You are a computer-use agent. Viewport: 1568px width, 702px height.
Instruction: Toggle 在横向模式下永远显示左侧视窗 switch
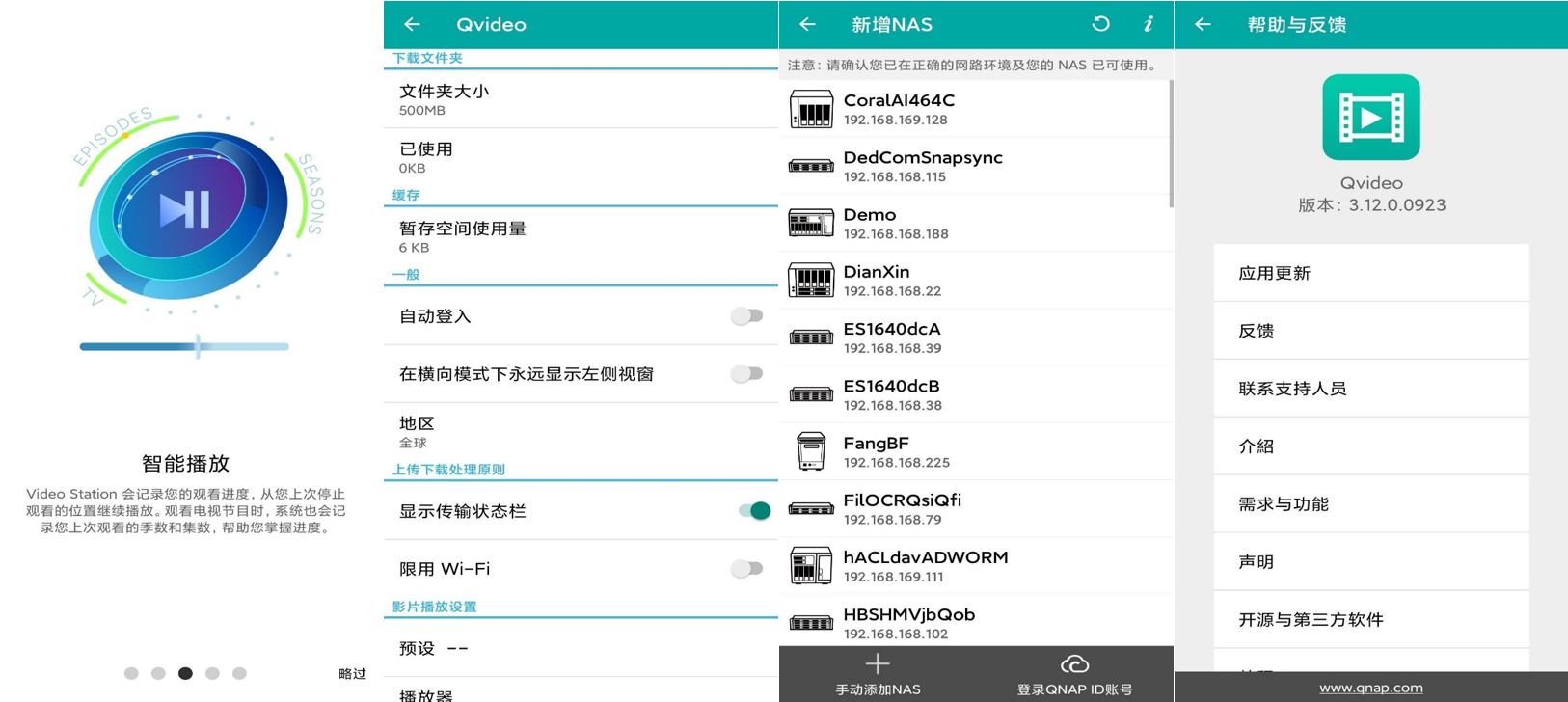746,373
